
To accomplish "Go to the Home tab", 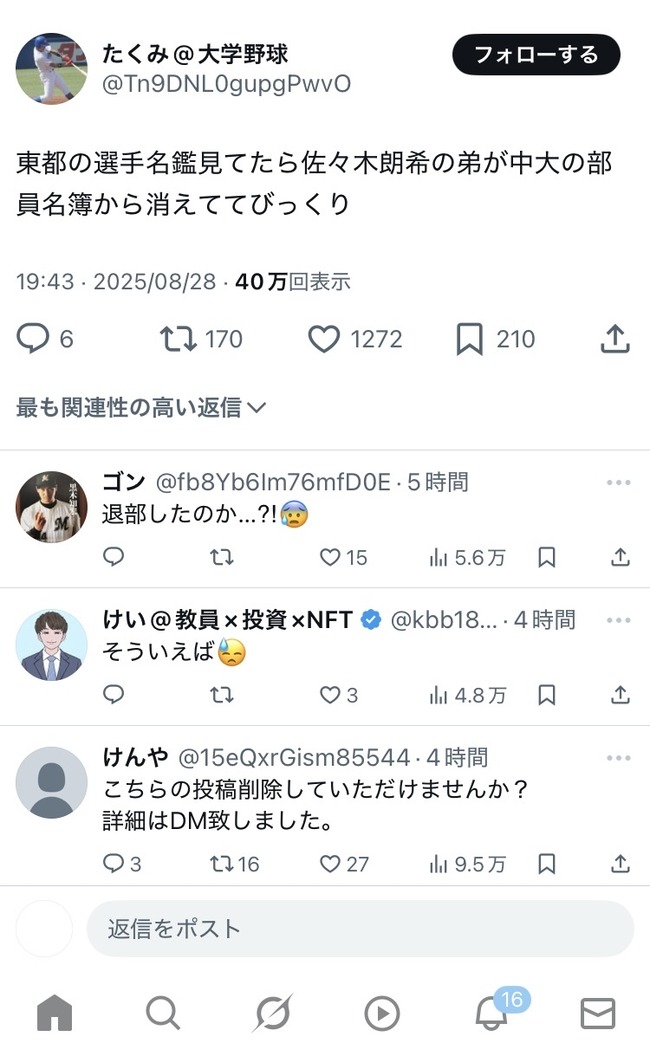I will (55, 1012).
